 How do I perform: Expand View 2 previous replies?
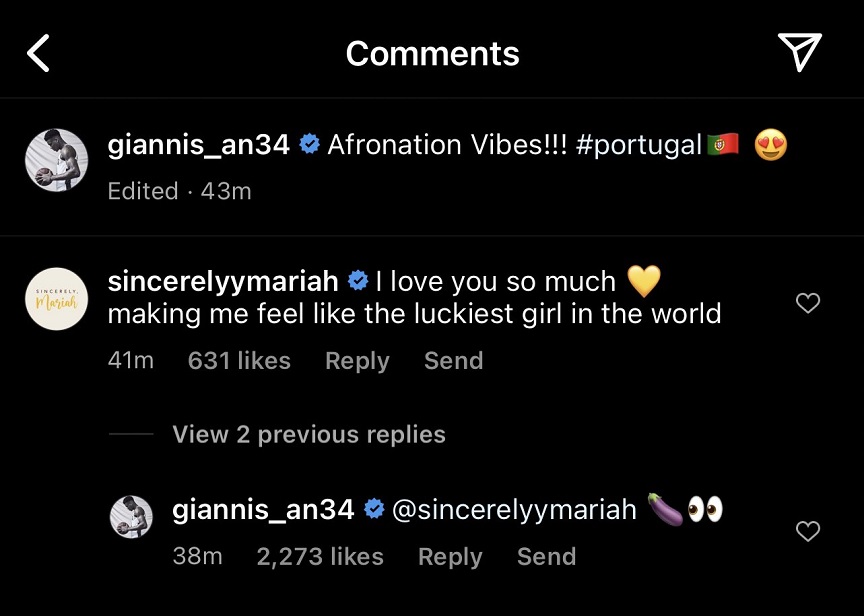point(308,434)
